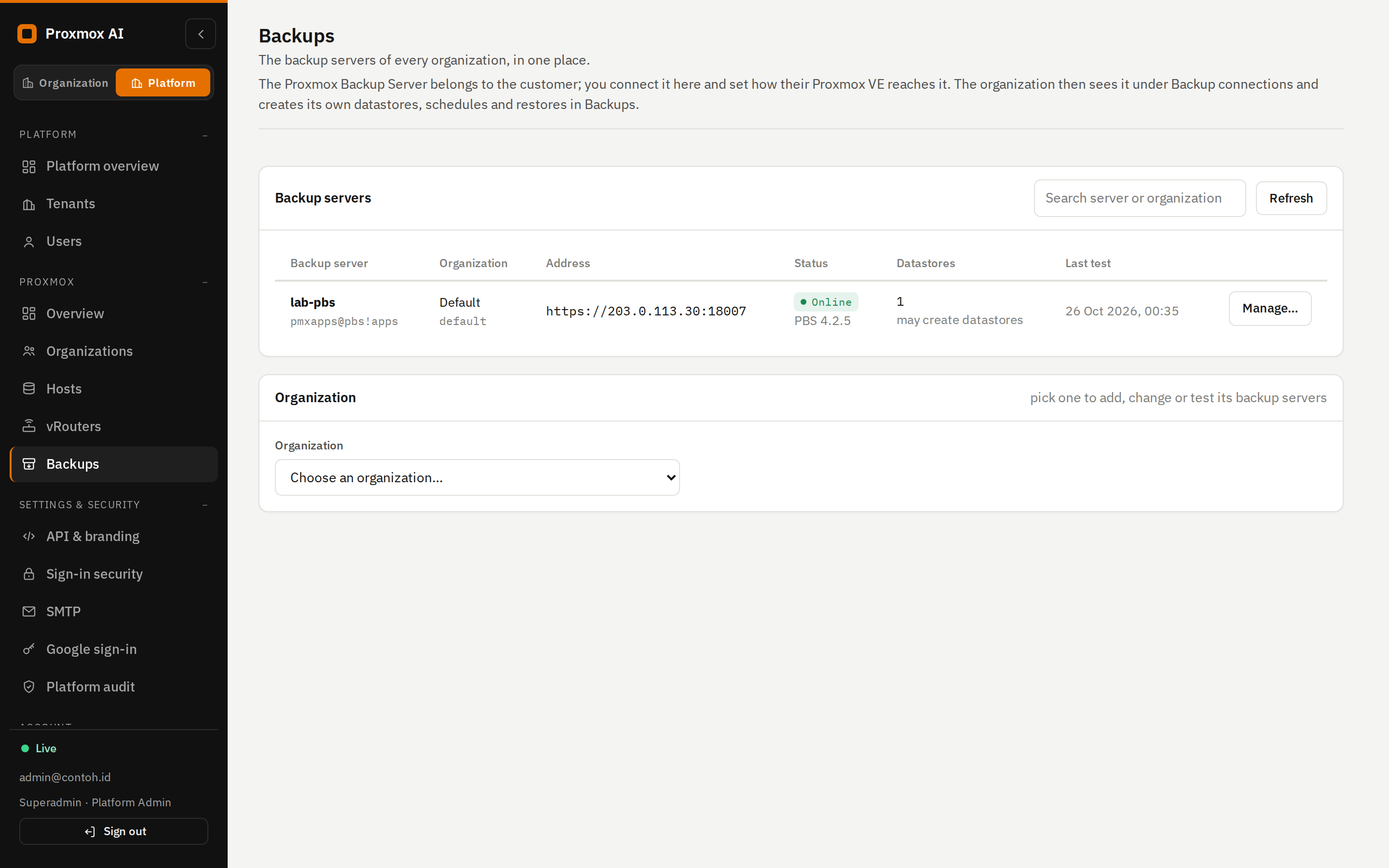
Task: Open the Sign-in security settings
Action: [114, 574]
